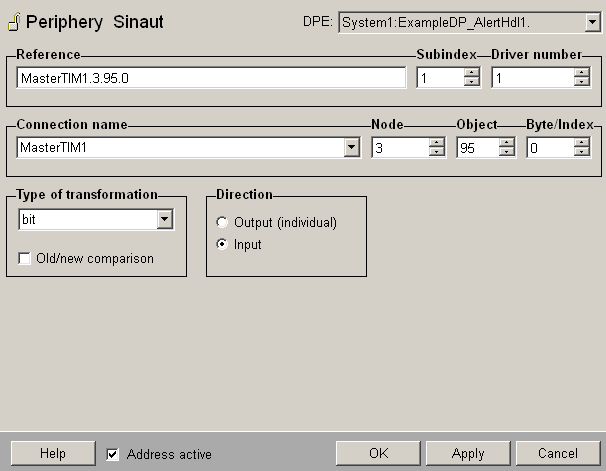Image resolution: width=606 pixels, height=471 pixels.
Task: Open Type of transformation dropdown
Action: pos(165,220)
